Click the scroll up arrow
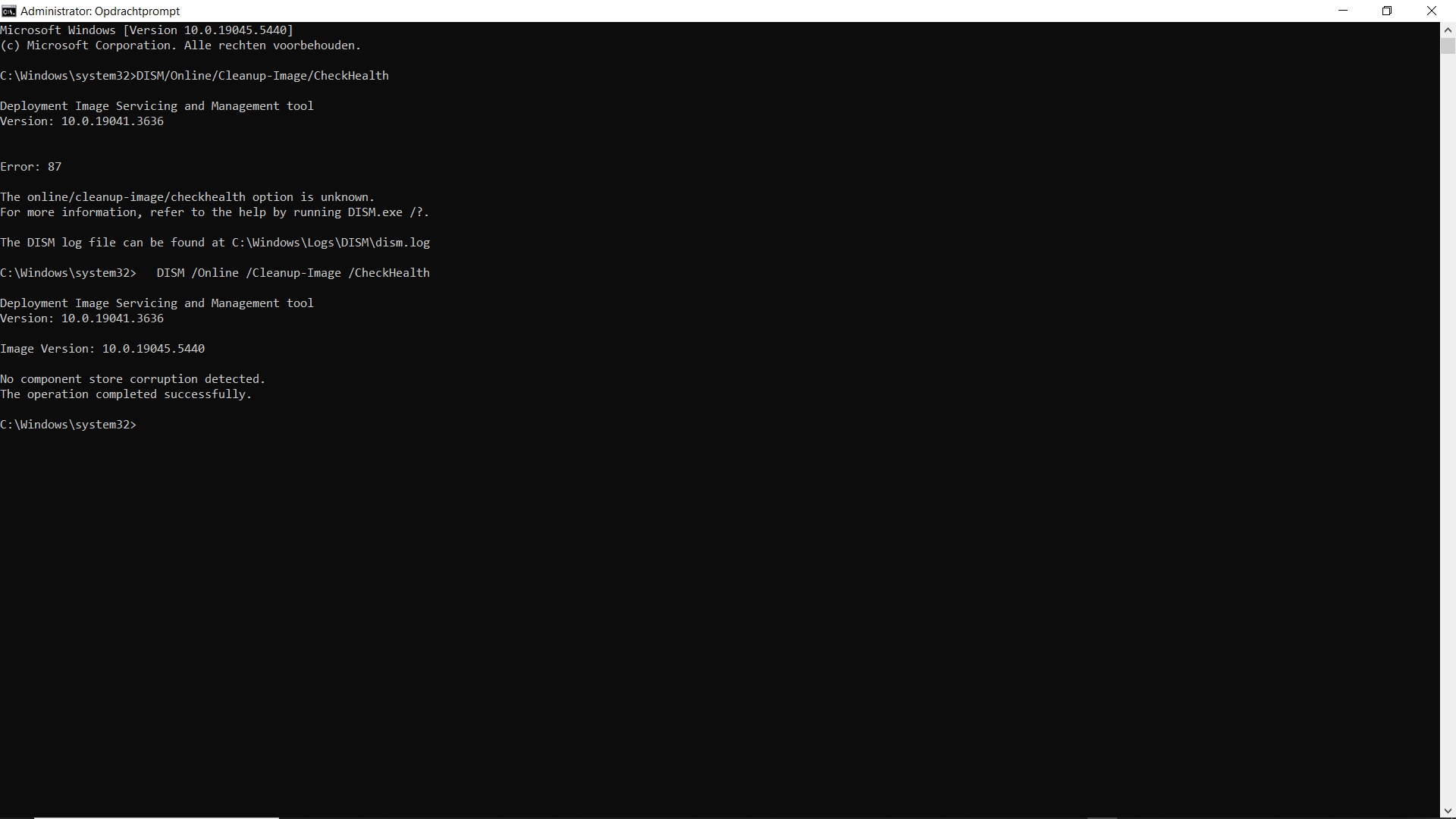 pos(1448,30)
